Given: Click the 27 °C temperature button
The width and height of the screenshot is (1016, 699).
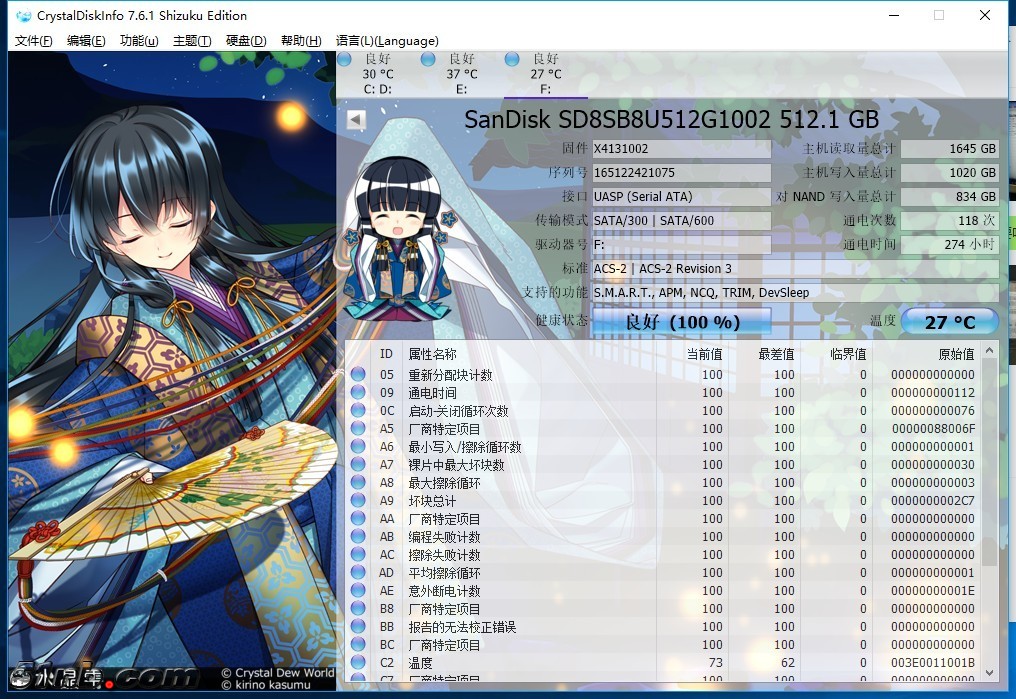Looking at the screenshot, I should [948, 321].
